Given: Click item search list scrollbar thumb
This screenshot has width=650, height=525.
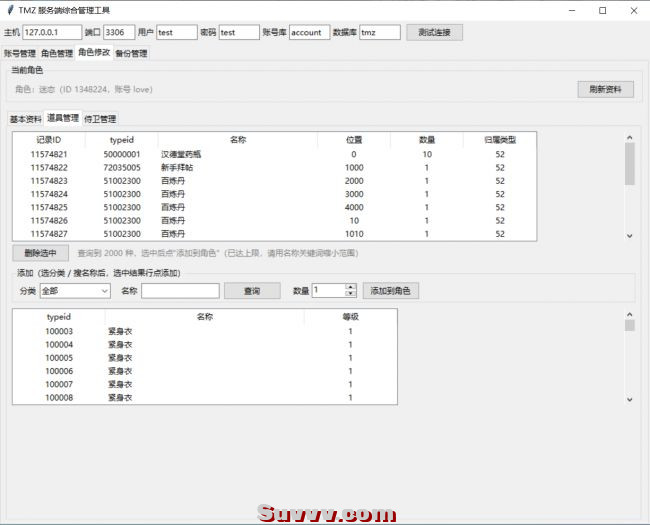Looking at the screenshot, I should coord(630,326).
